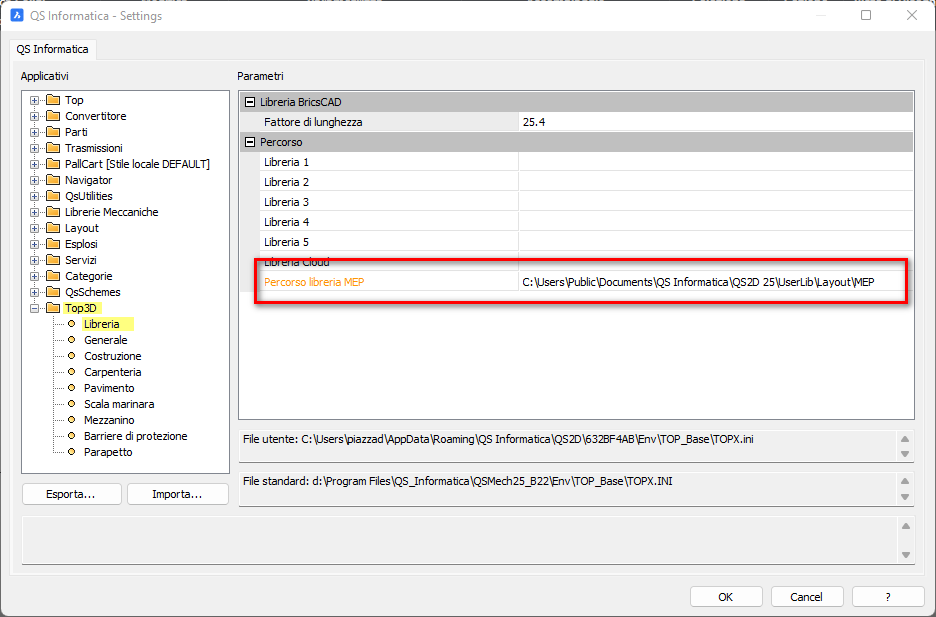Select the Top3D folder icon
This screenshot has height=617, width=936.
[53, 308]
